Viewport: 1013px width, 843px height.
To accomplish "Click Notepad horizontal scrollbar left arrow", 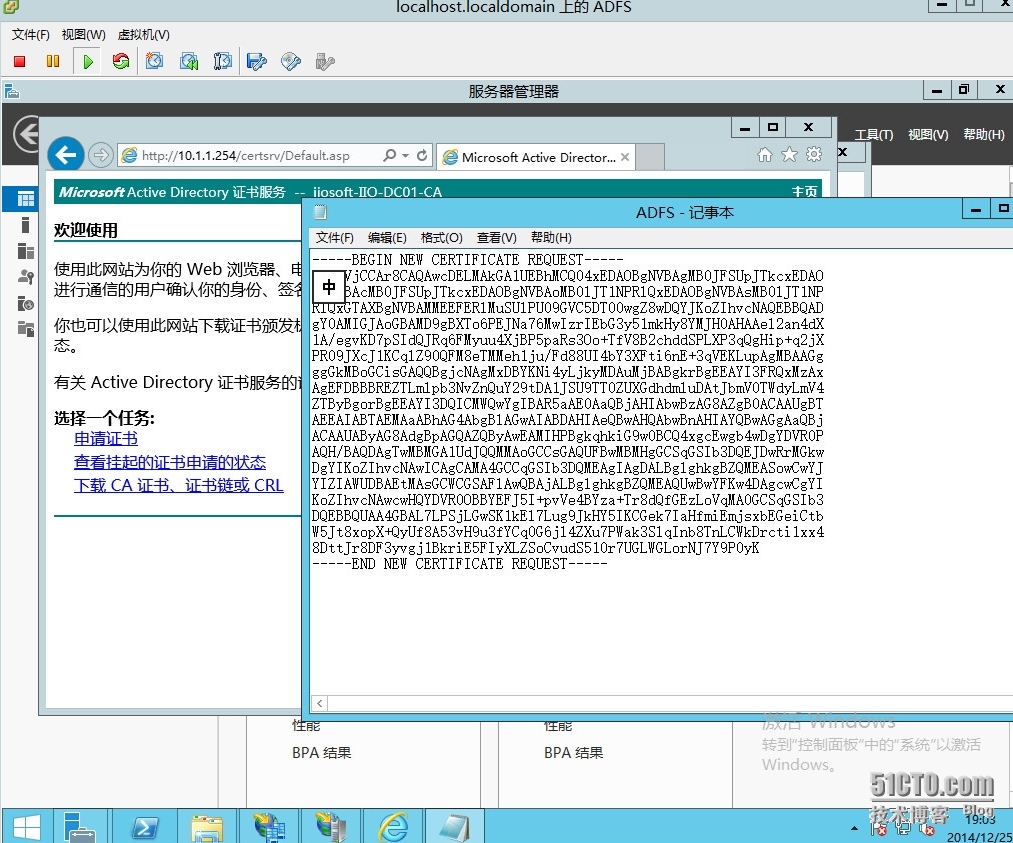I will click(319, 703).
